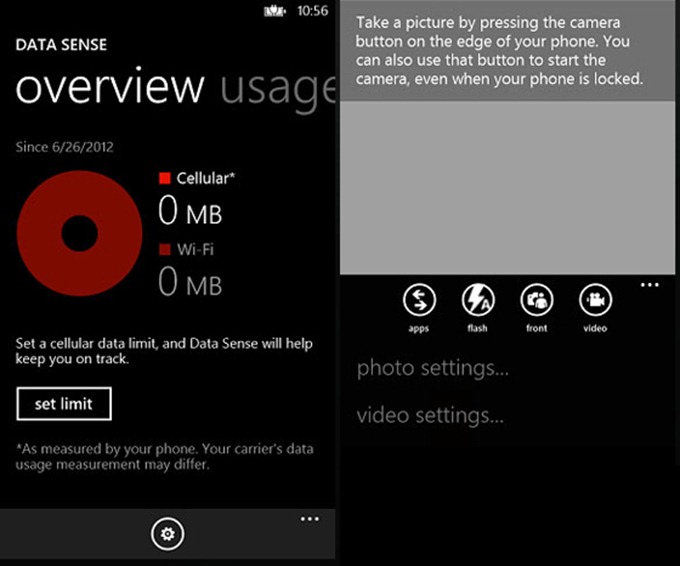Tap the Since 6/26/2012 date text
The width and height of the screenshot is (680, 566).
pyautogui.click(x=65, y=147)
